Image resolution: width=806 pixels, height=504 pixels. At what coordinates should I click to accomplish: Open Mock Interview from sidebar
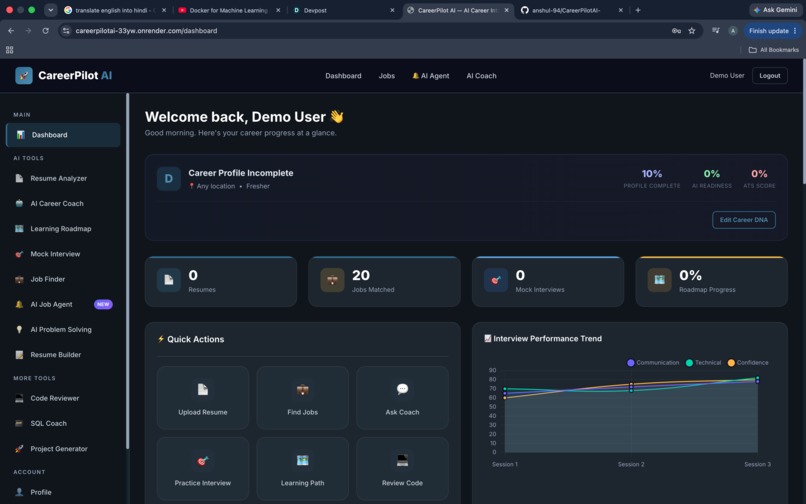pos(63,254)
